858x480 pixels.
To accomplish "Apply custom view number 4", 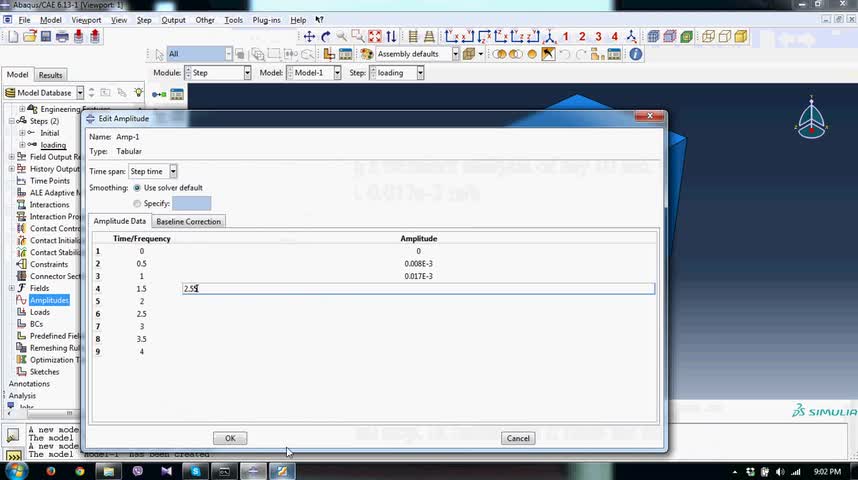I will [614, 37].
